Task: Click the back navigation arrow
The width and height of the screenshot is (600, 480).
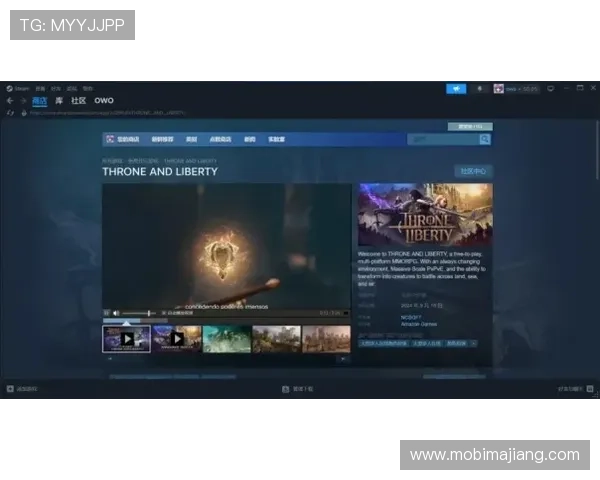Action: [x=10, y=101]
